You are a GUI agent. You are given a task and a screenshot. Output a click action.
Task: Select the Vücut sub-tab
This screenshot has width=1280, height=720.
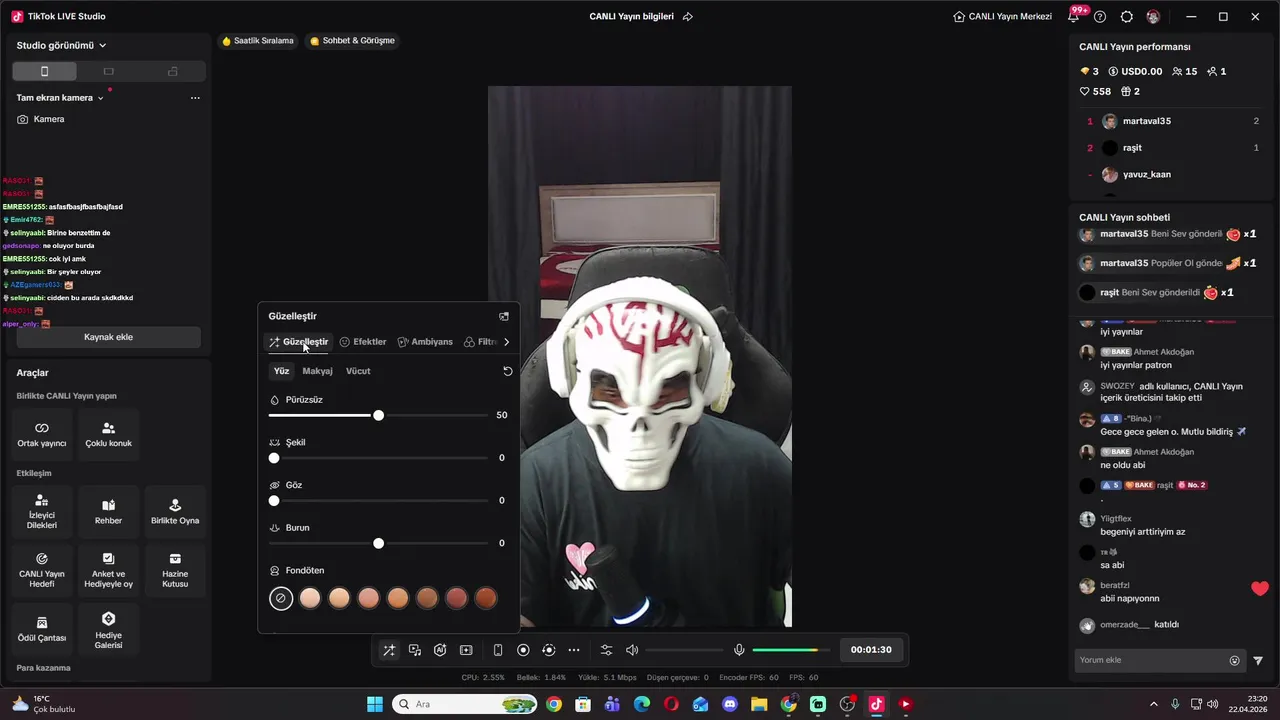point(358,371)
